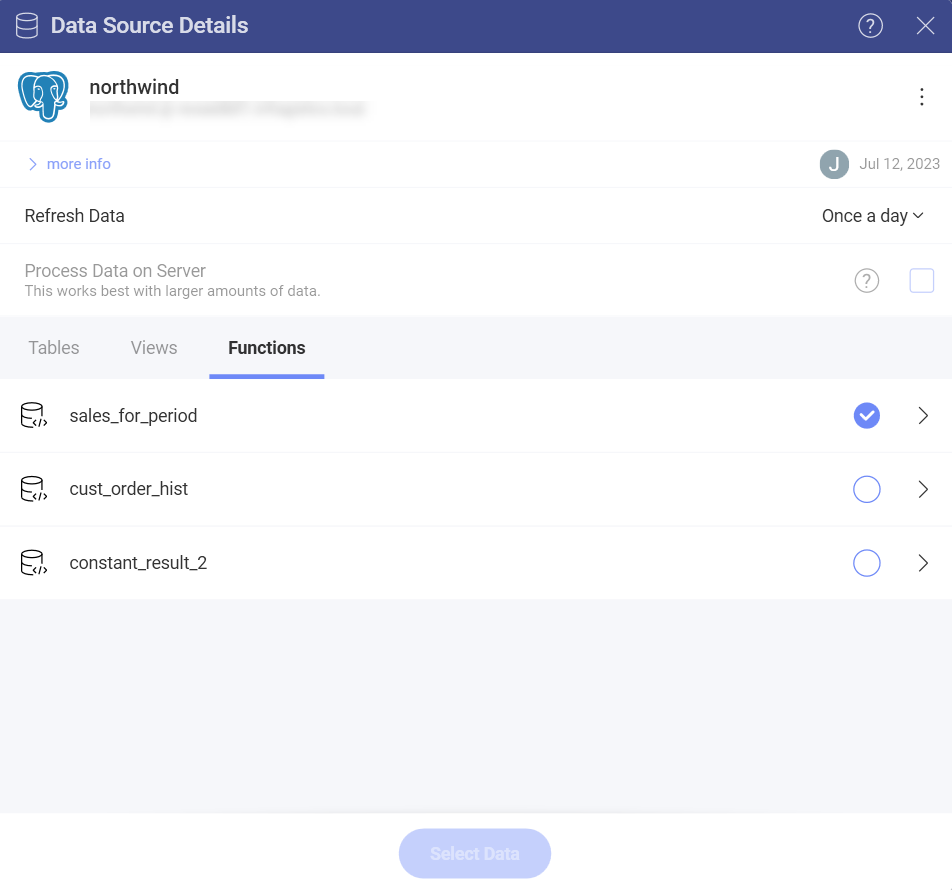Expand the more info section
952x890 pixels.
click(69, 164)
